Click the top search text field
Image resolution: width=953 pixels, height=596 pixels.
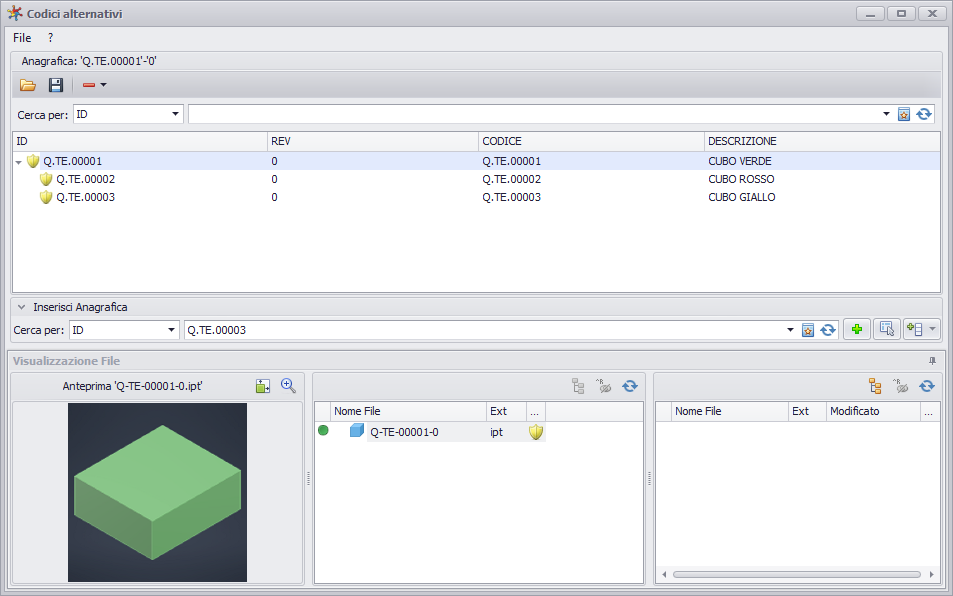535,114
